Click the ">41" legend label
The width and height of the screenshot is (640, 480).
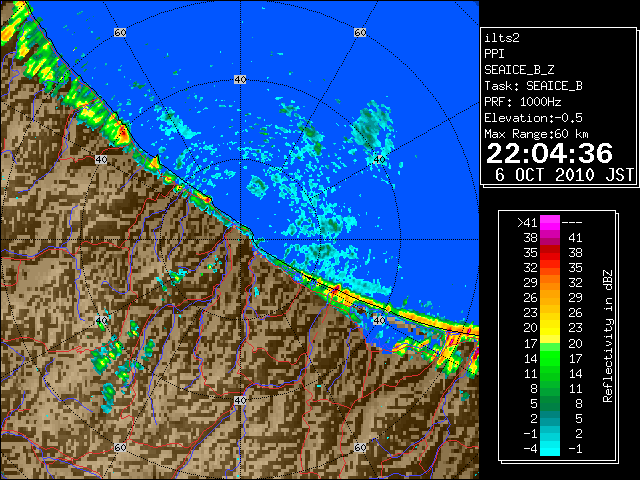point(527,223)
